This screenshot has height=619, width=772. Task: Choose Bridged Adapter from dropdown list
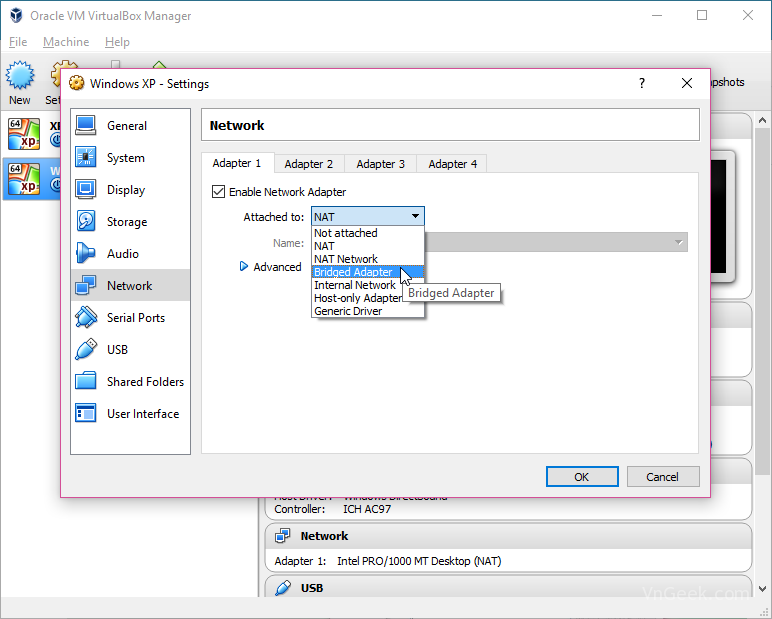tap(367, 272)
